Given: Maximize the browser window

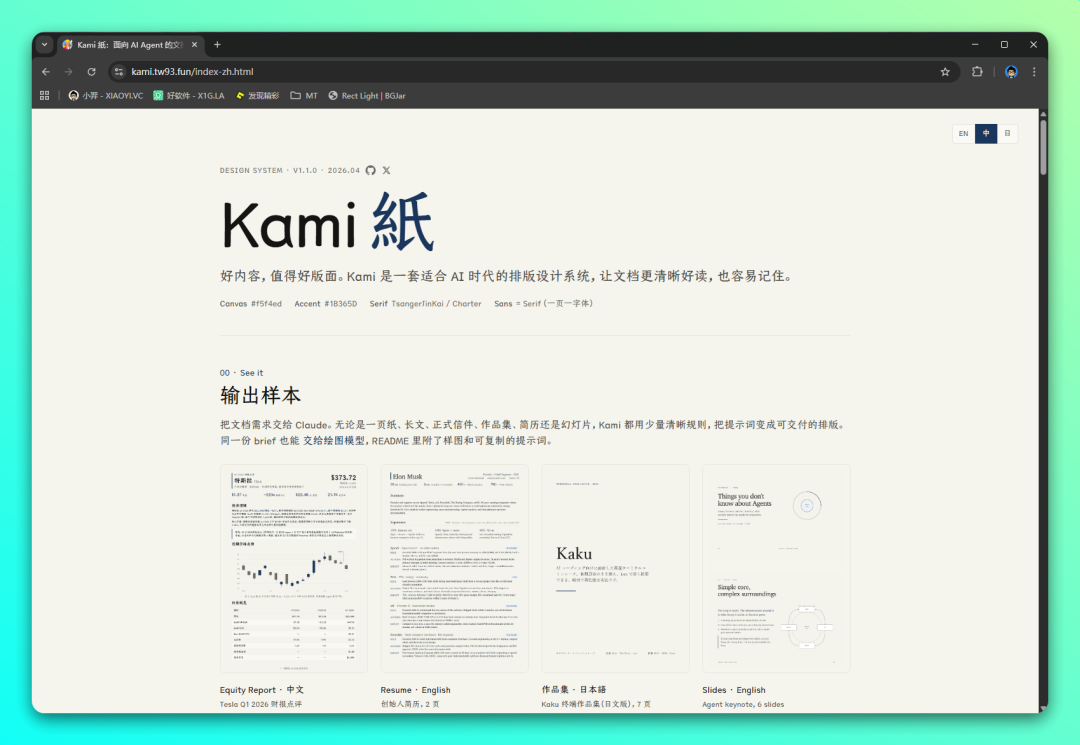Looking at the screenshot, I should click(x=1004, y=45).
